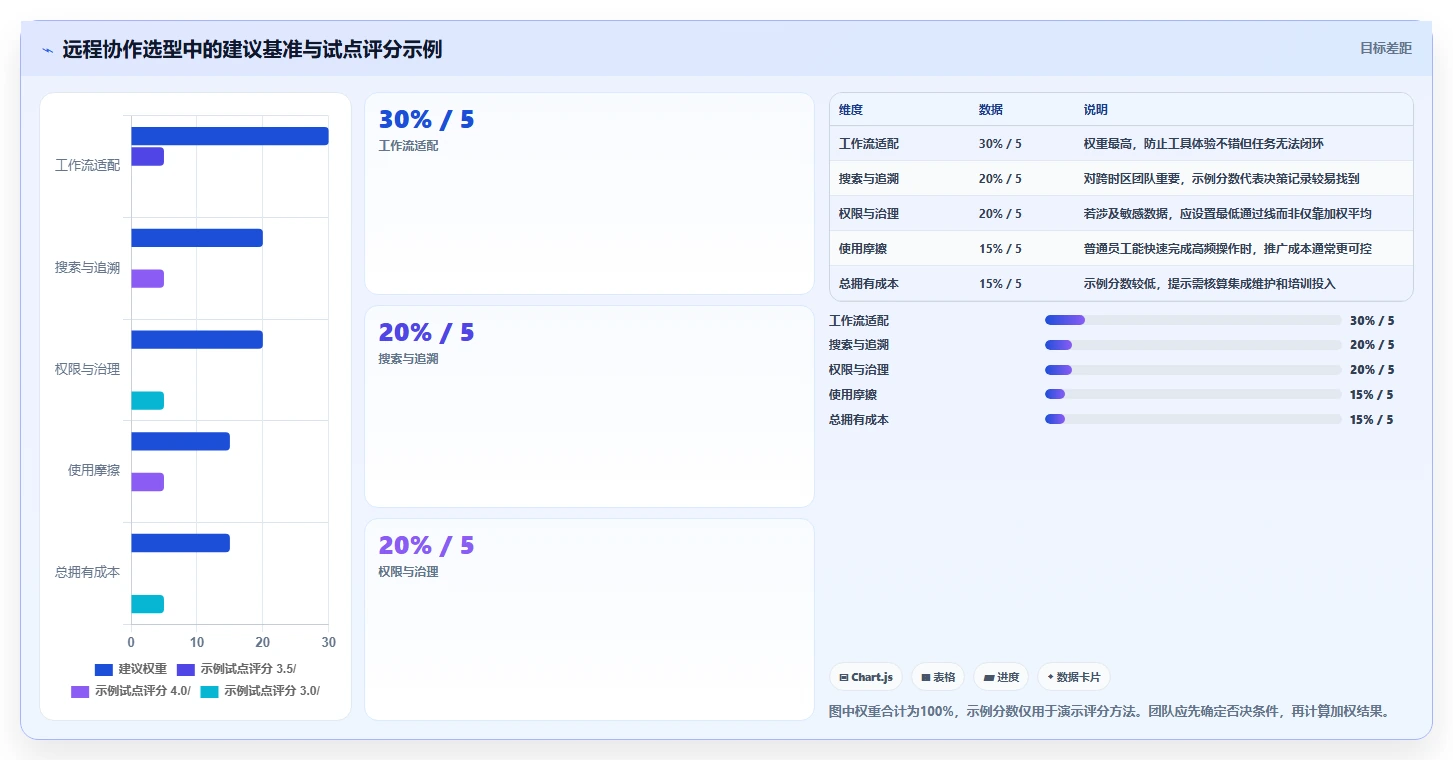Toggle the 示例试点评分 3.5/ legend entry
The image size is (1453, 760).
point(237,669)
